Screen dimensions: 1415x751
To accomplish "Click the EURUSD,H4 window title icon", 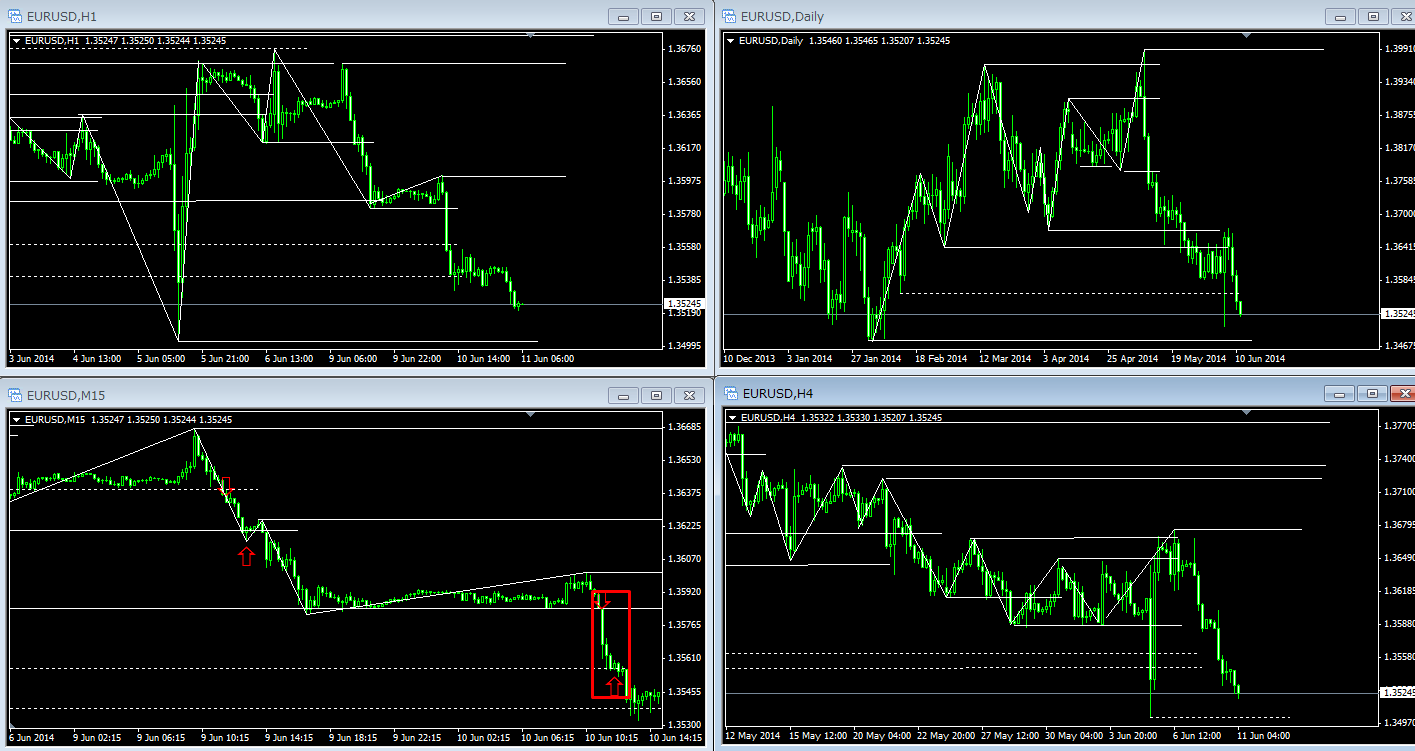I will pyautogui.click(x=729, y=393).
